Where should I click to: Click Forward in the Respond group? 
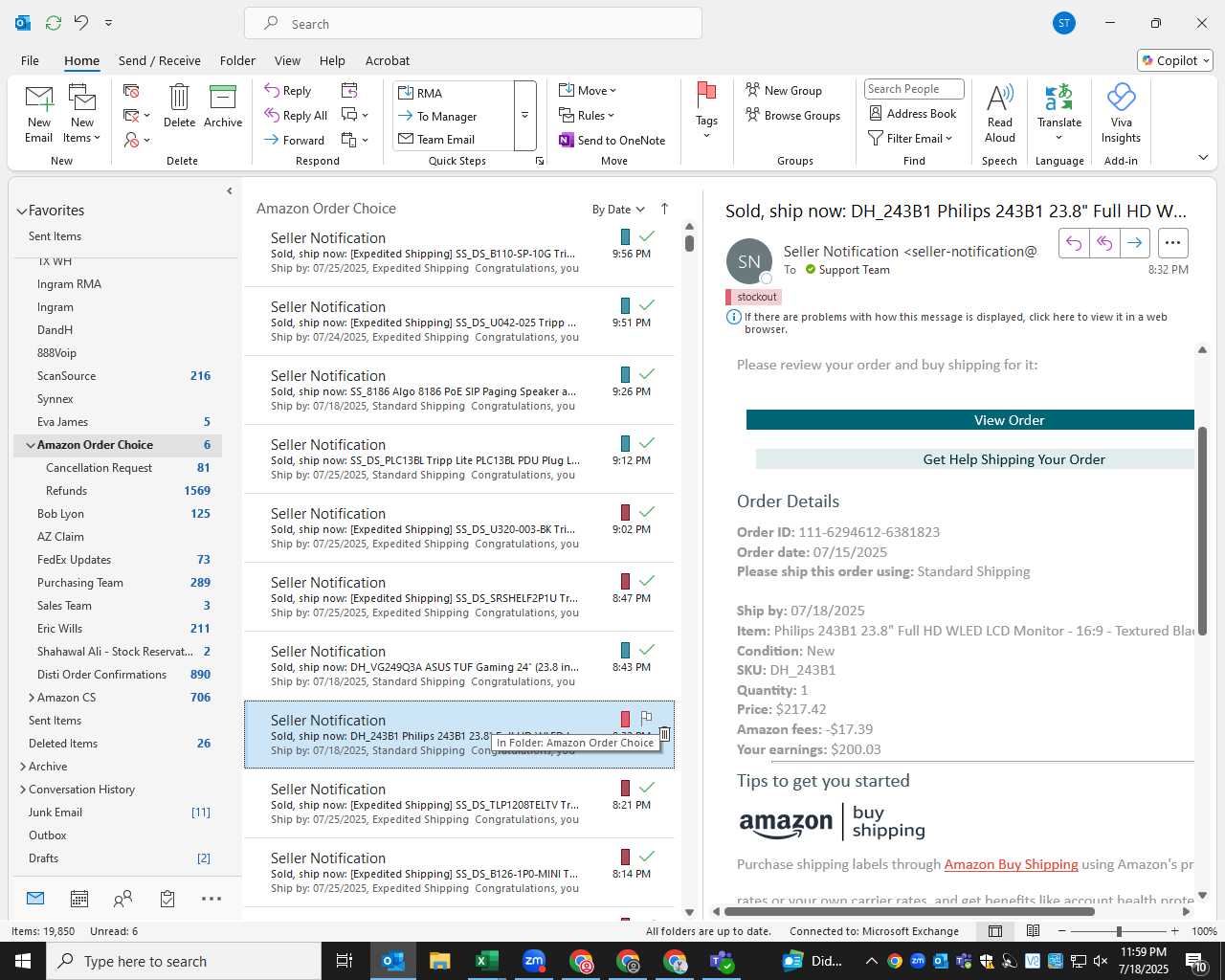[295, 141]
